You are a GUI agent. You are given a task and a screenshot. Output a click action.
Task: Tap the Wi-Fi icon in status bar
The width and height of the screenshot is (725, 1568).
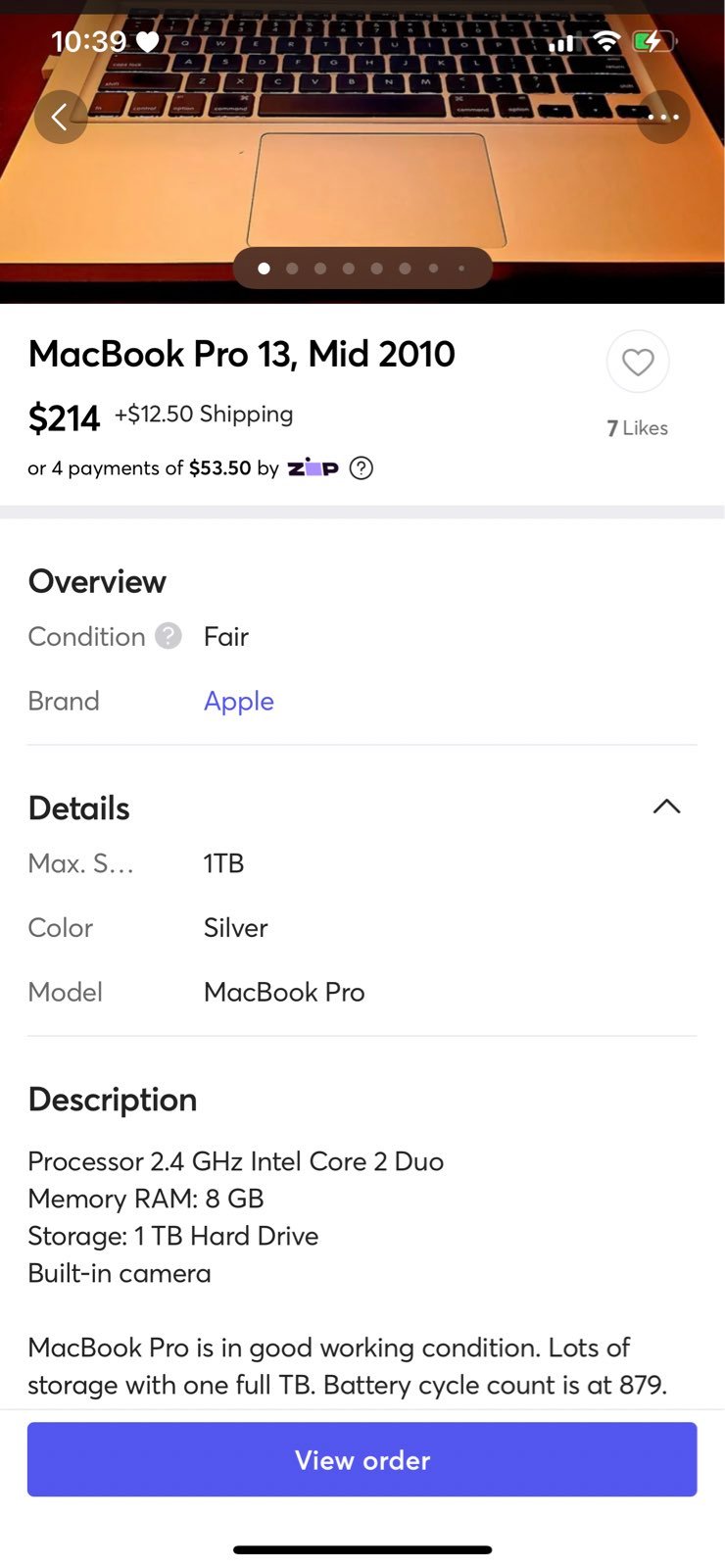pos(607,41)
